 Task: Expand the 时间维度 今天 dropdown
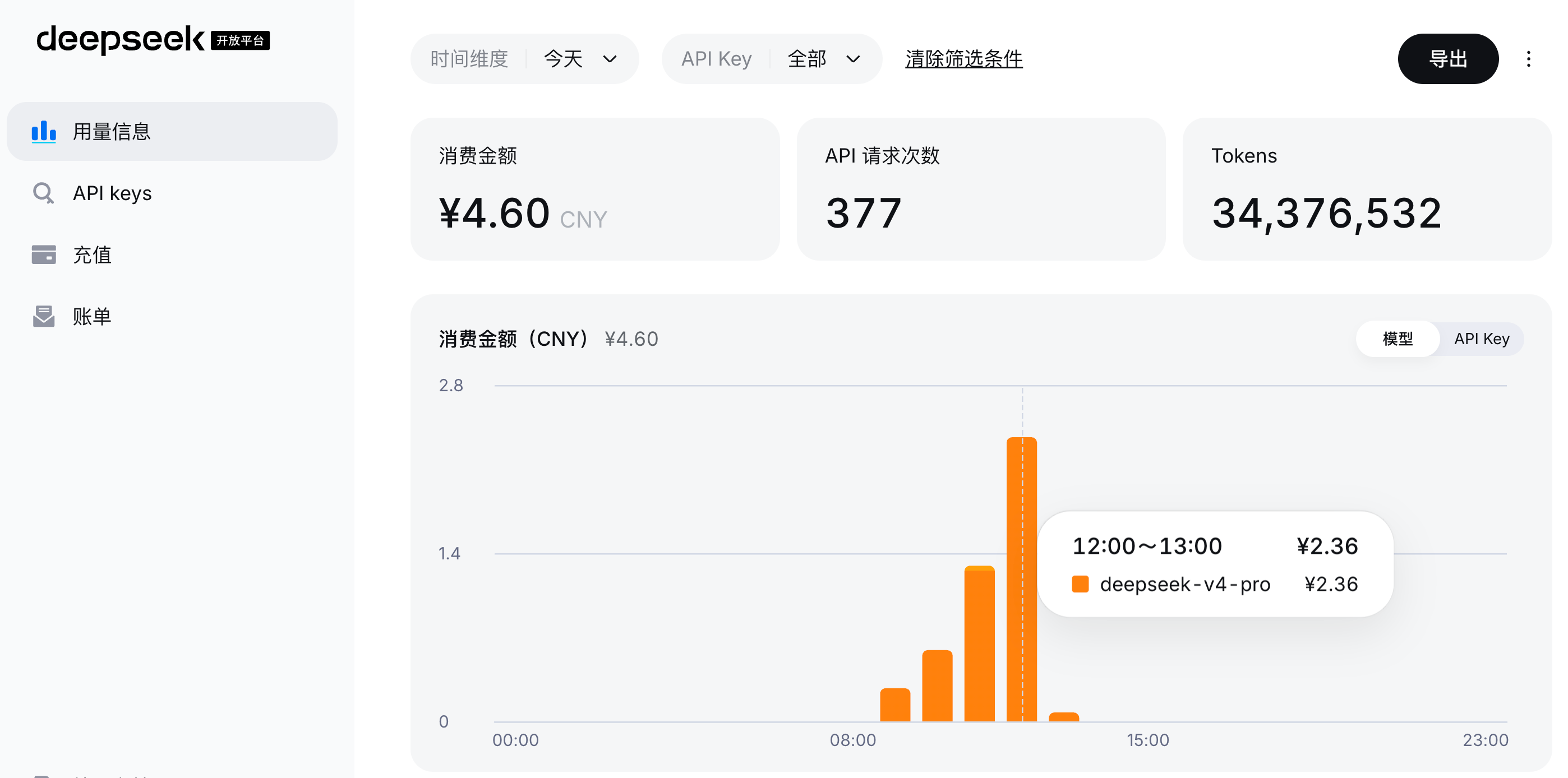524,59
